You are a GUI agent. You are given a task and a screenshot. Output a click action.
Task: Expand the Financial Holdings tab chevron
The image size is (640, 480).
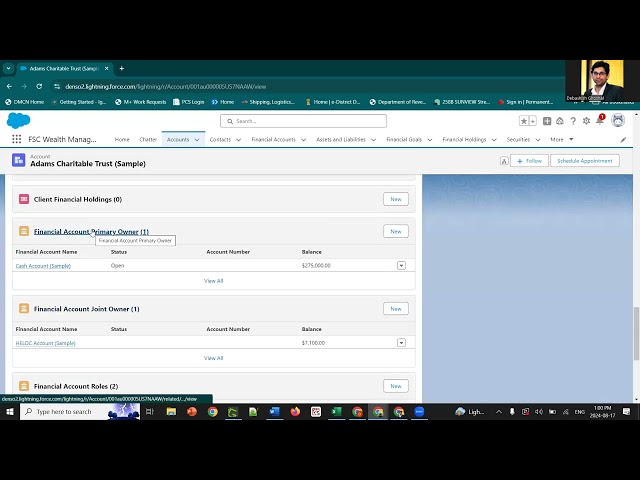[494, 140]
